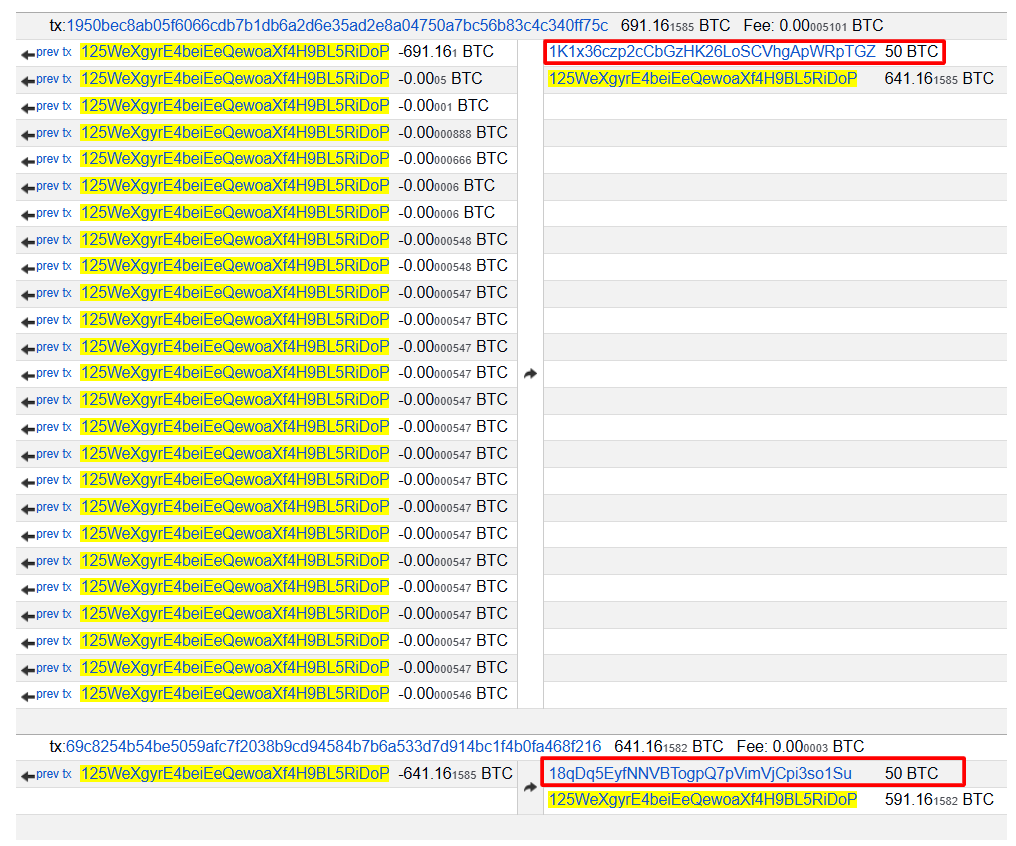Select input amount '-0.00001 BTC'
The height and width of the screenshot is (846, 1016).
(443, 106)
